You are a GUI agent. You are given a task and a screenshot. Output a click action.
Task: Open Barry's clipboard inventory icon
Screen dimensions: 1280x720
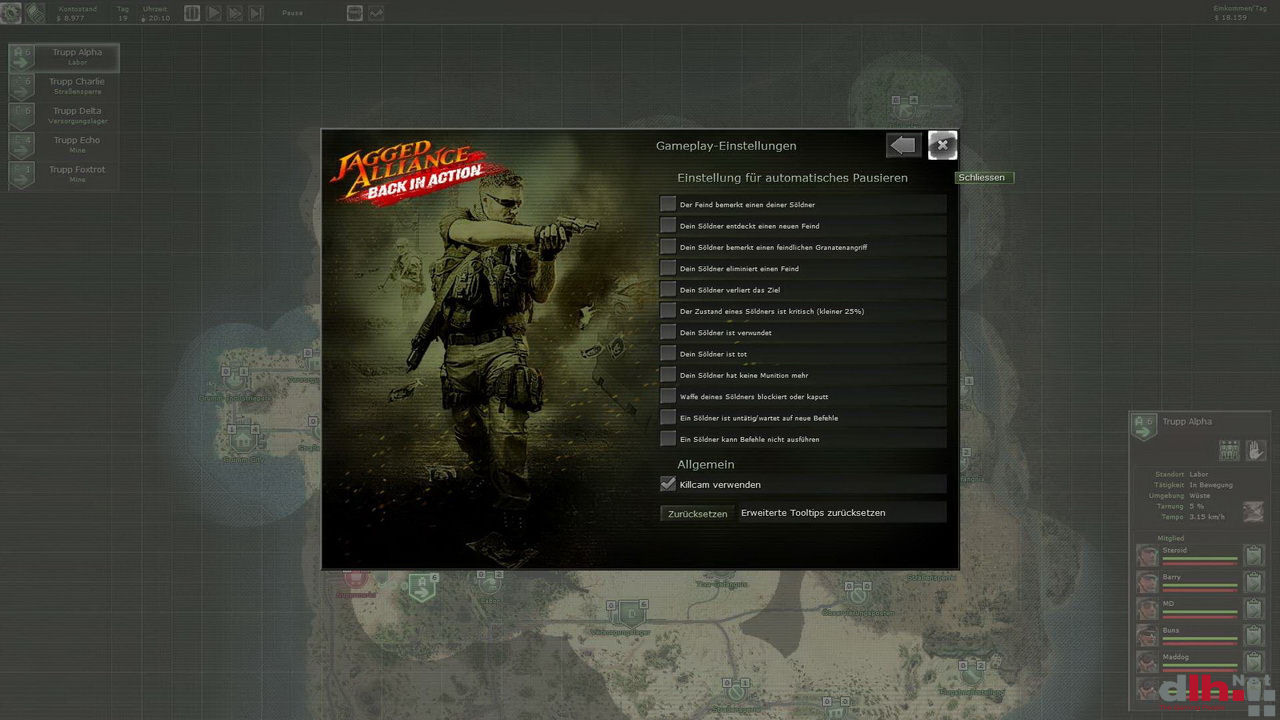[1254, 582]
